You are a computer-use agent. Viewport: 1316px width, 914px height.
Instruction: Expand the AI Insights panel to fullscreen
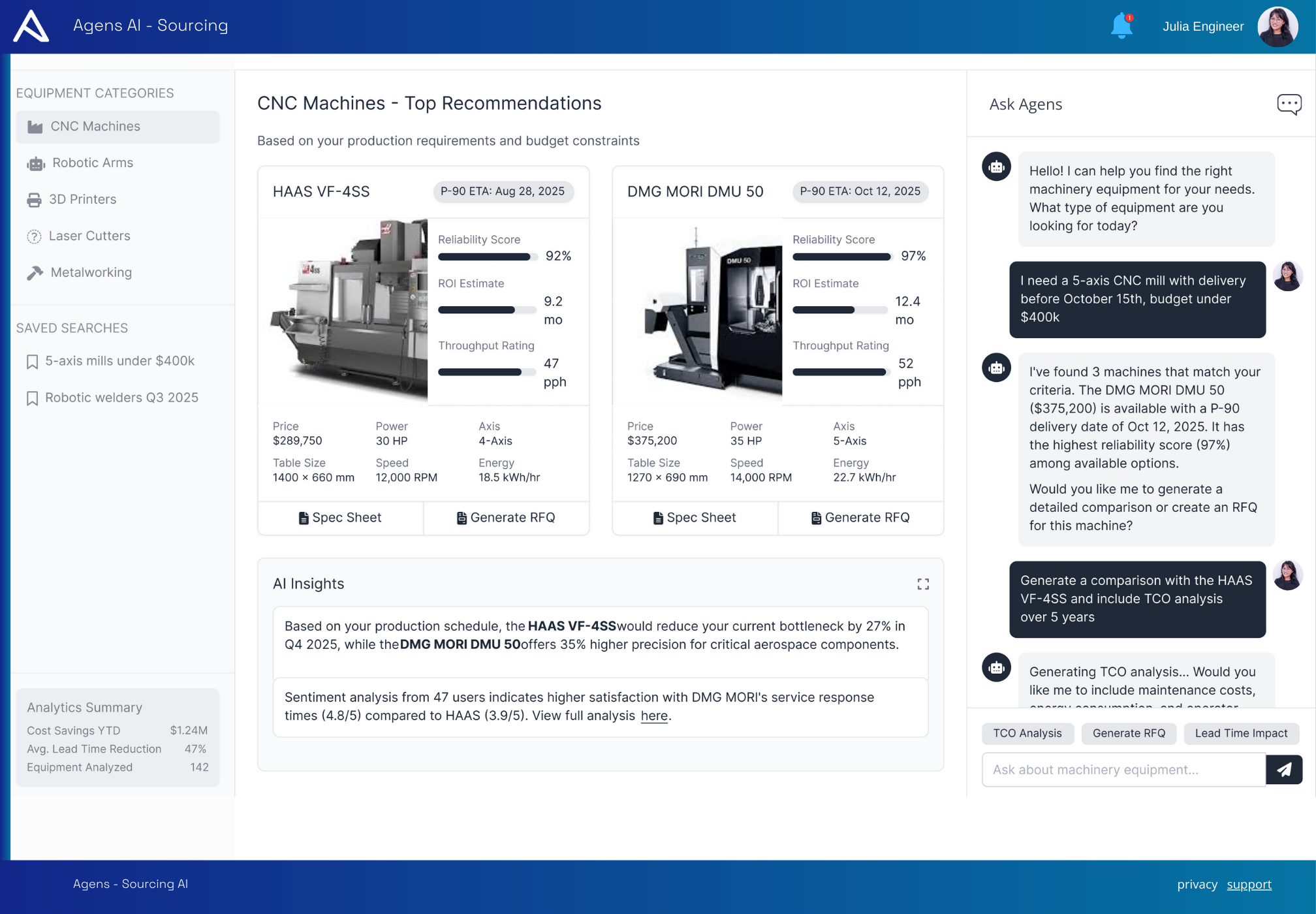click(923, 584)
